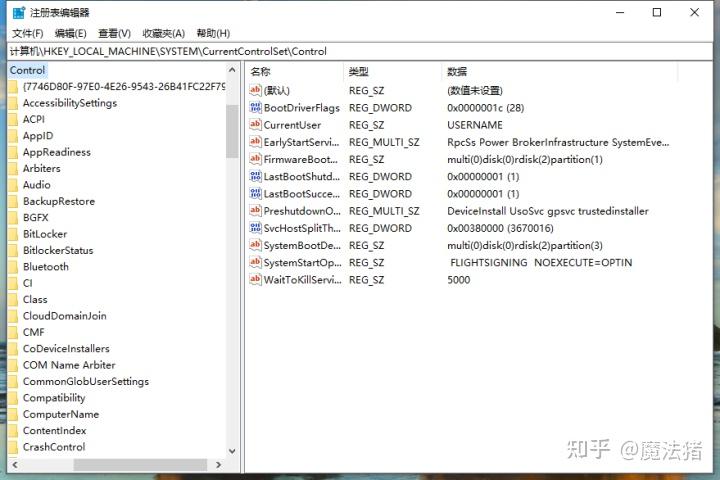Click the tree vertical scrollbar down arrow

(x=232, y=451)
